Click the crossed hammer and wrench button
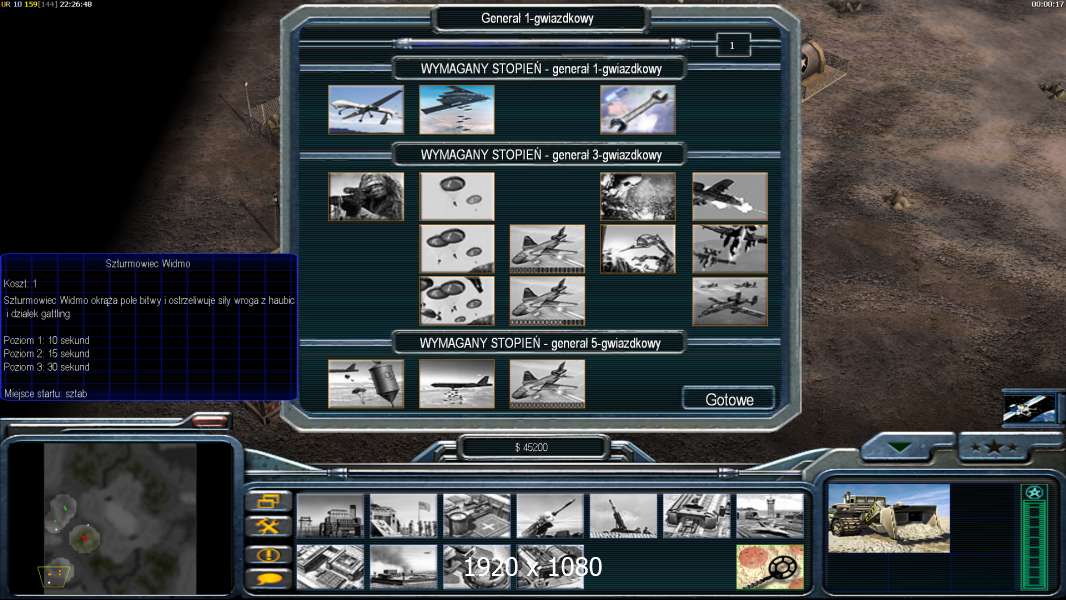 pos(269,526)
